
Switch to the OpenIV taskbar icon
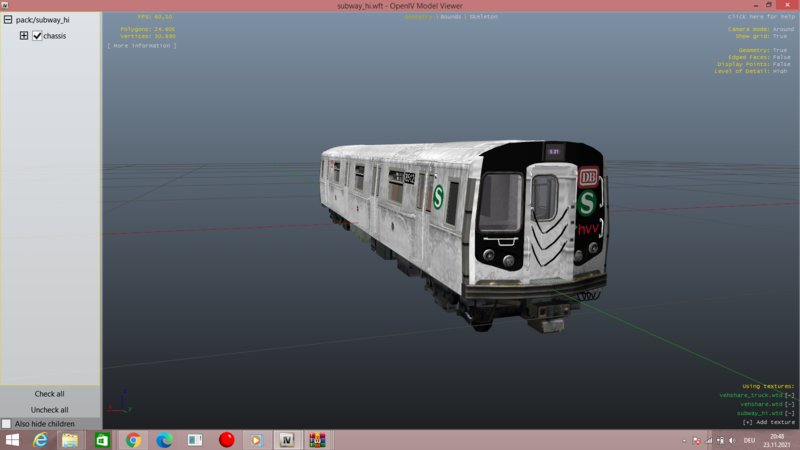(x=287, y=440)
